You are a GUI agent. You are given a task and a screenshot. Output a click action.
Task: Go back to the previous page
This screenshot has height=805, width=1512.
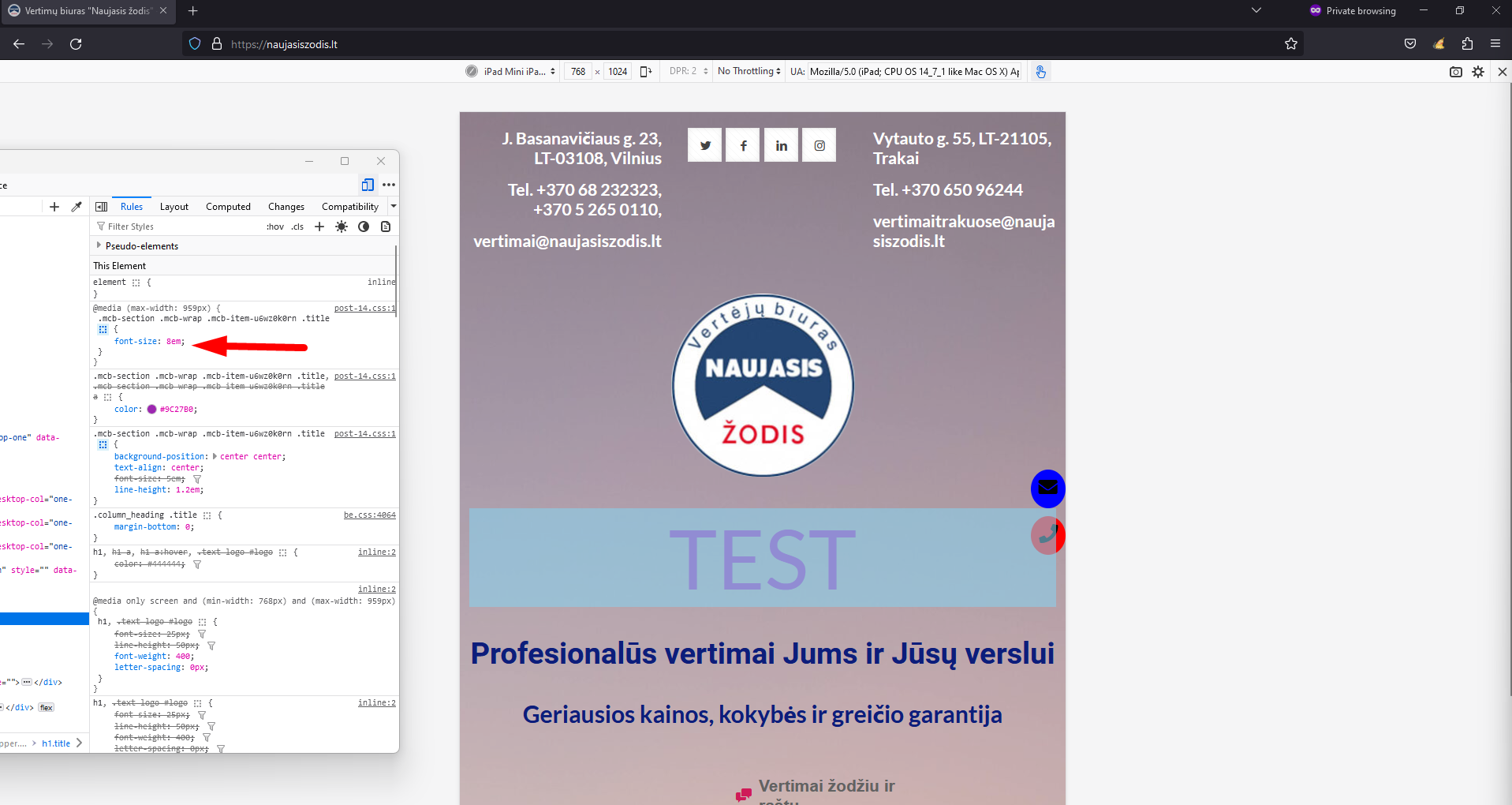coord(19,44)
